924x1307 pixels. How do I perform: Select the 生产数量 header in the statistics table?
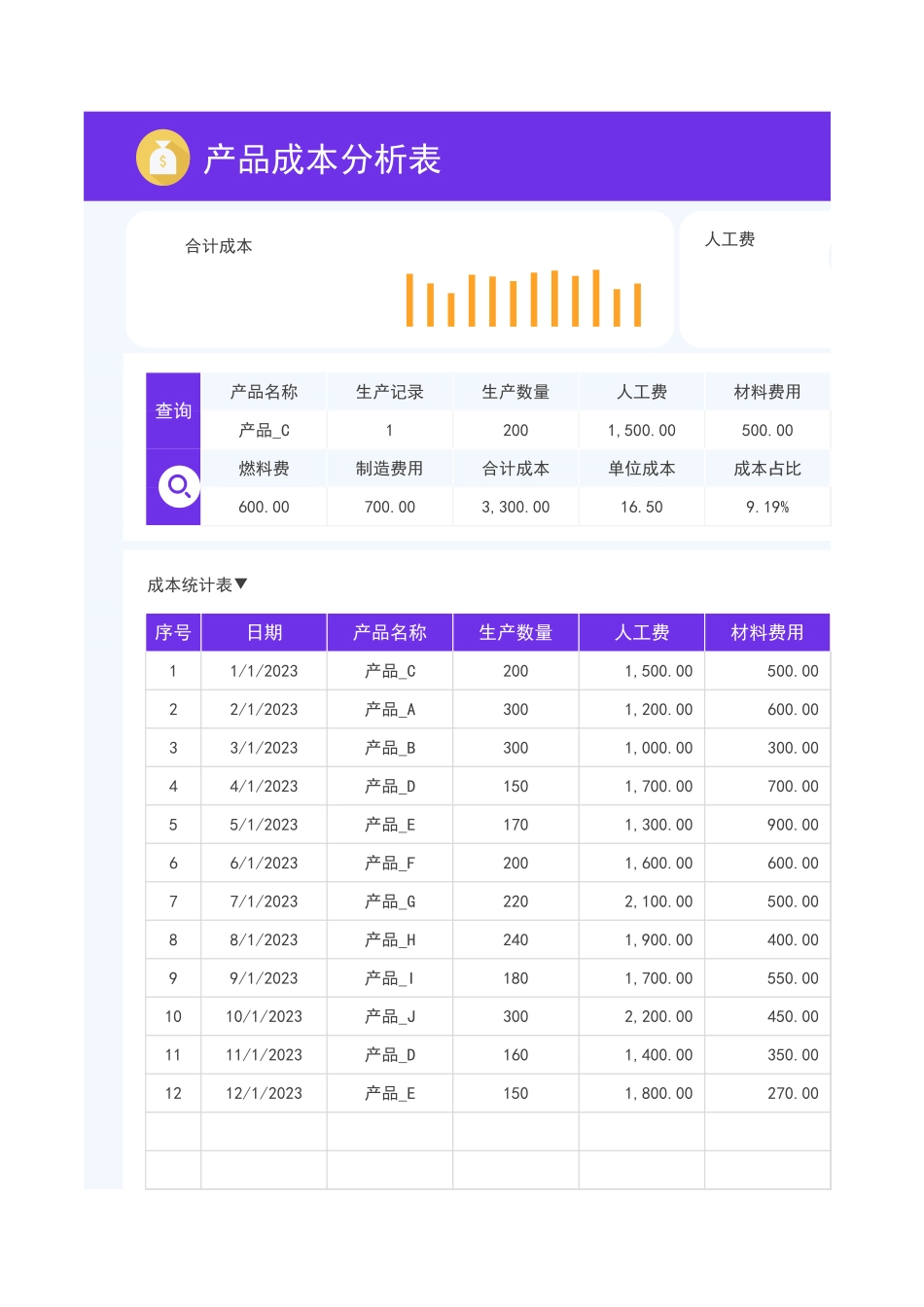coord(515,632)
